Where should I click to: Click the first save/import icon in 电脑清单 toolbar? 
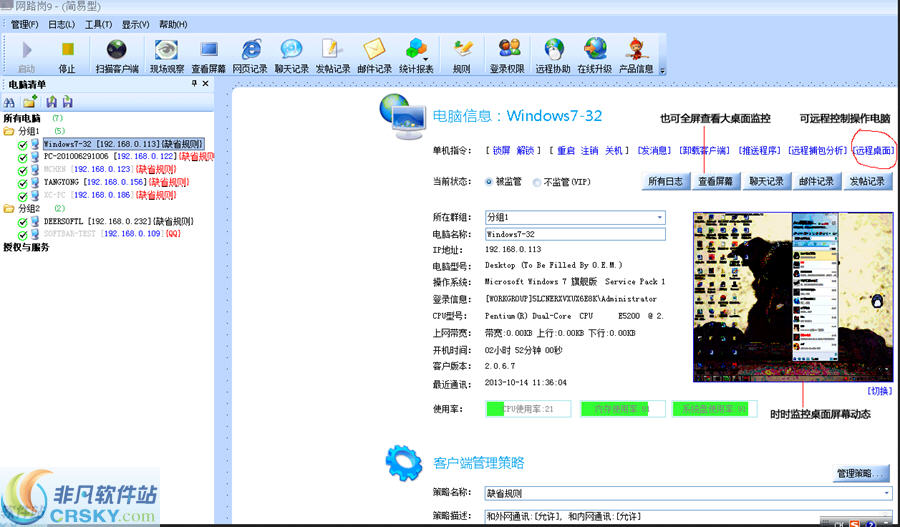52,102
